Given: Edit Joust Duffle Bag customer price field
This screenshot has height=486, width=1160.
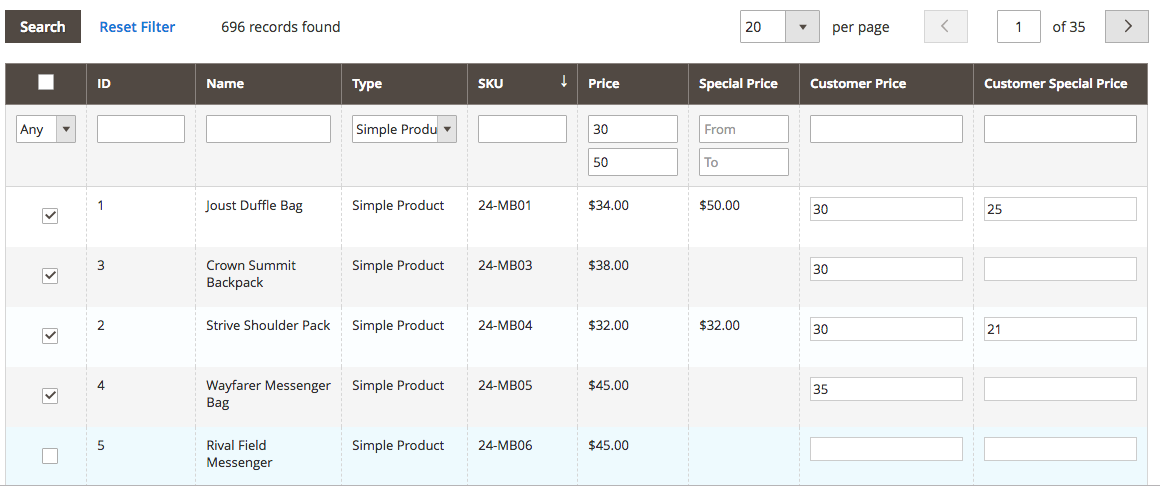Looking at the screenshot, I should [886, 209].
